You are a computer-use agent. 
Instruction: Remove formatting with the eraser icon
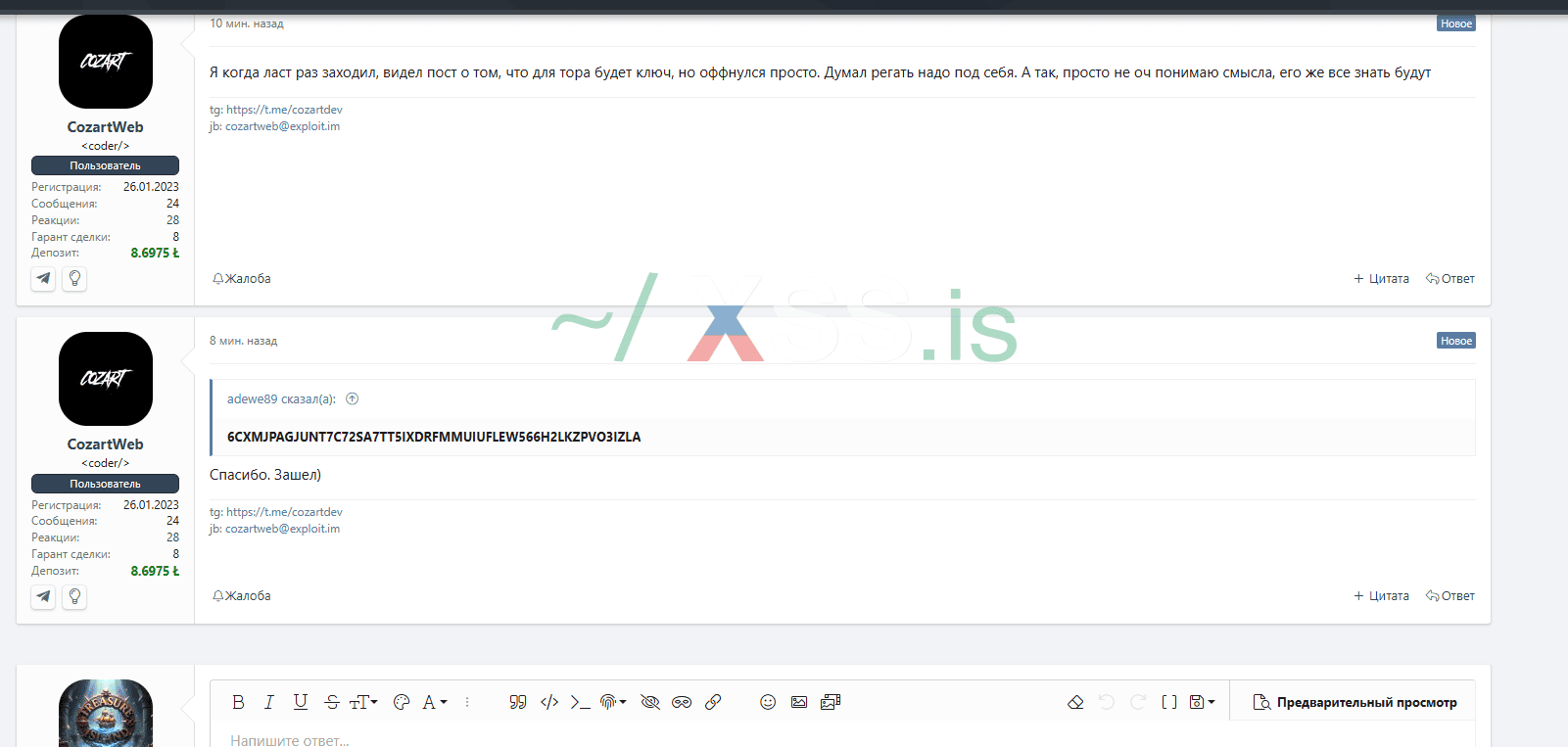pos(1075,702)
